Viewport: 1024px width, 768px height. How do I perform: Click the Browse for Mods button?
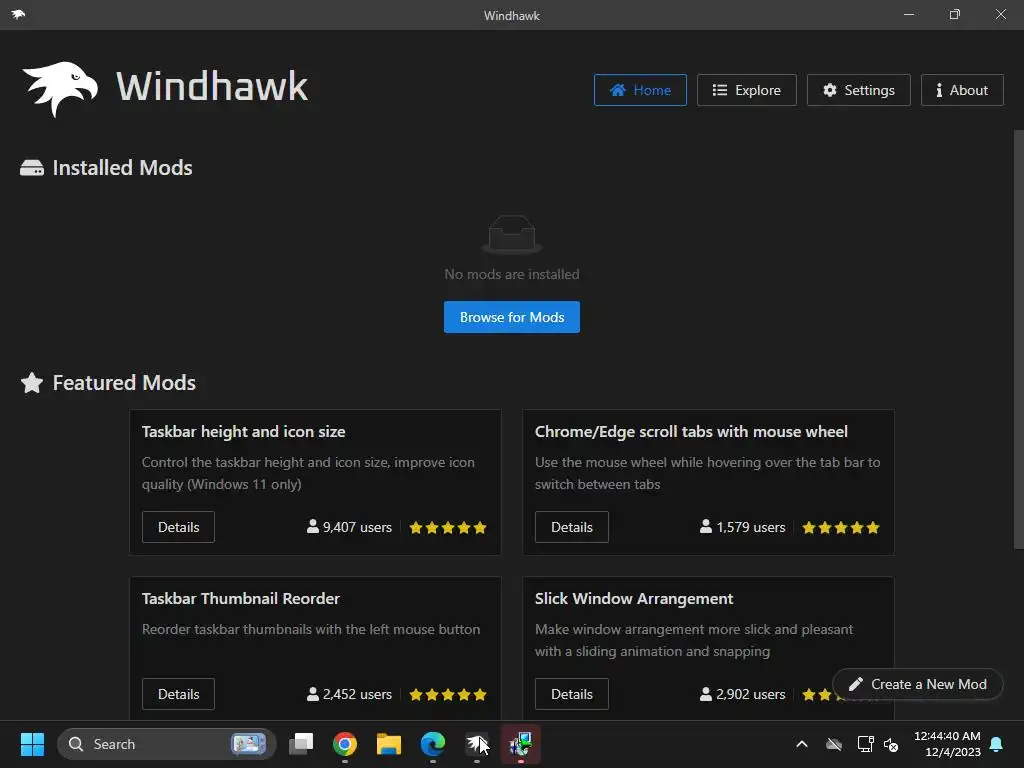pyautogui.click(x=512, y=317)
